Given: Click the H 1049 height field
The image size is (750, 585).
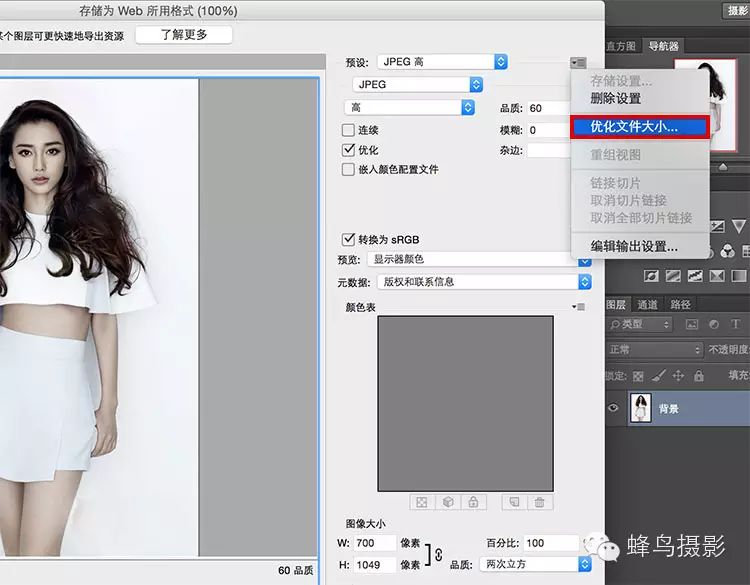Looking at the screenshot, I should click(x=375, y=564).
